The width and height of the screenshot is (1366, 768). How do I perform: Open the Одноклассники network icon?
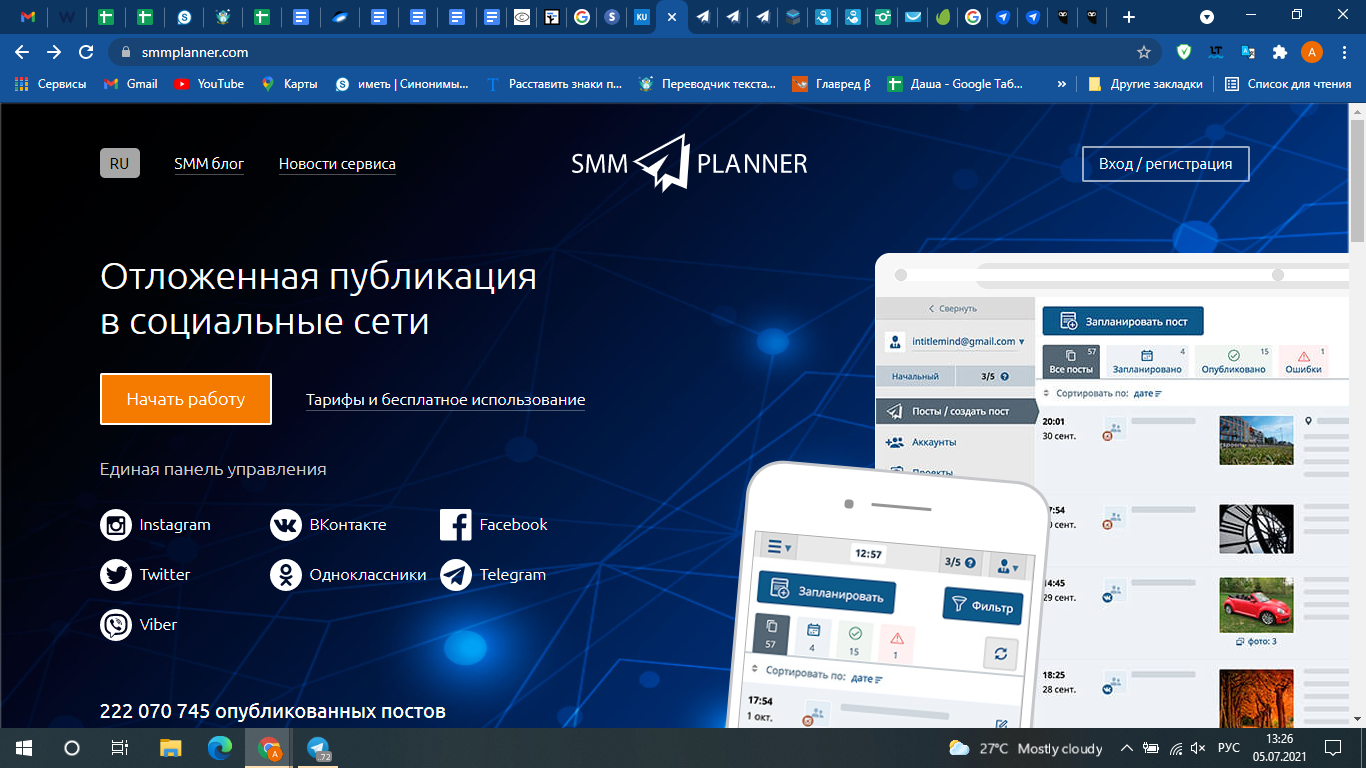[x=286, y=575]
